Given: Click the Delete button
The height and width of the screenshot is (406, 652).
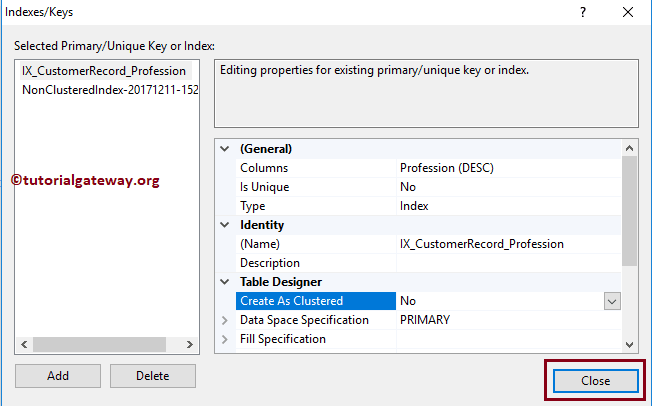Looking at the screenshot, I should pyautogui.click(x=153, y=376).
